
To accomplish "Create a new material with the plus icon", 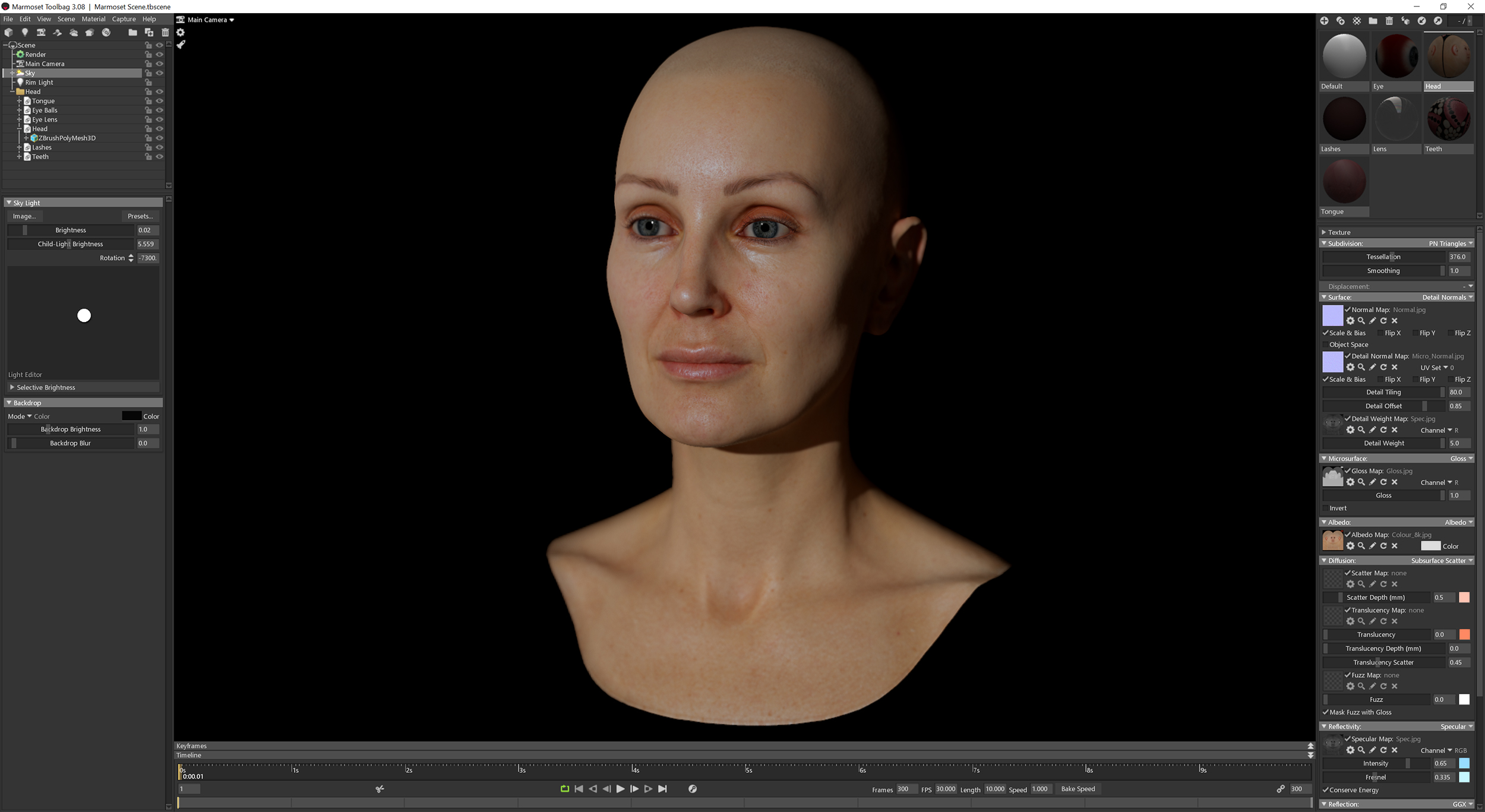I will [1325, 21].
